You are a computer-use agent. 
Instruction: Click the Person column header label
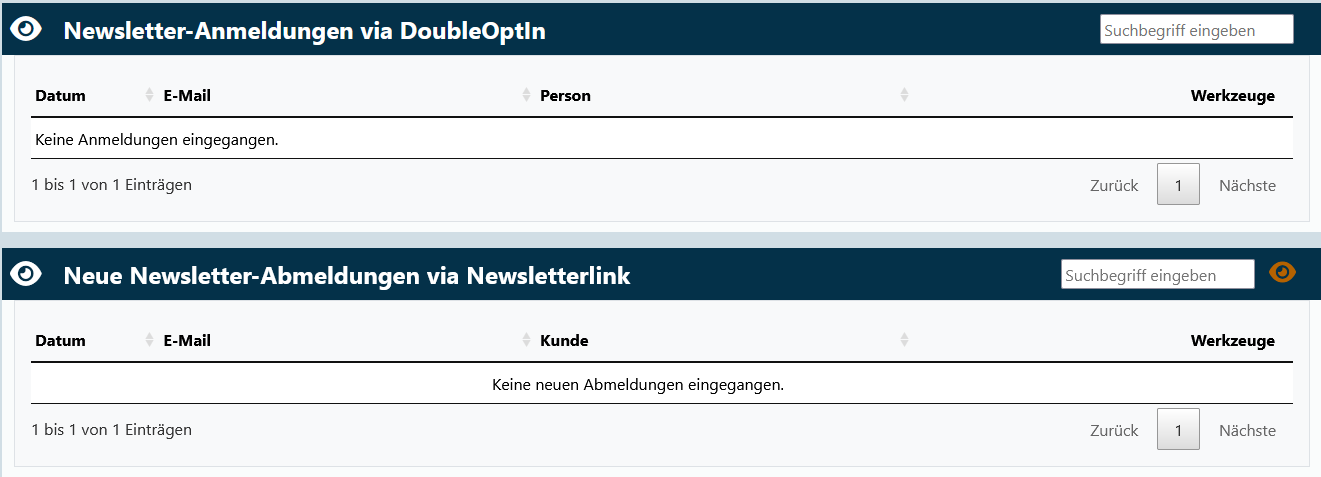click(x=565, y=96)
